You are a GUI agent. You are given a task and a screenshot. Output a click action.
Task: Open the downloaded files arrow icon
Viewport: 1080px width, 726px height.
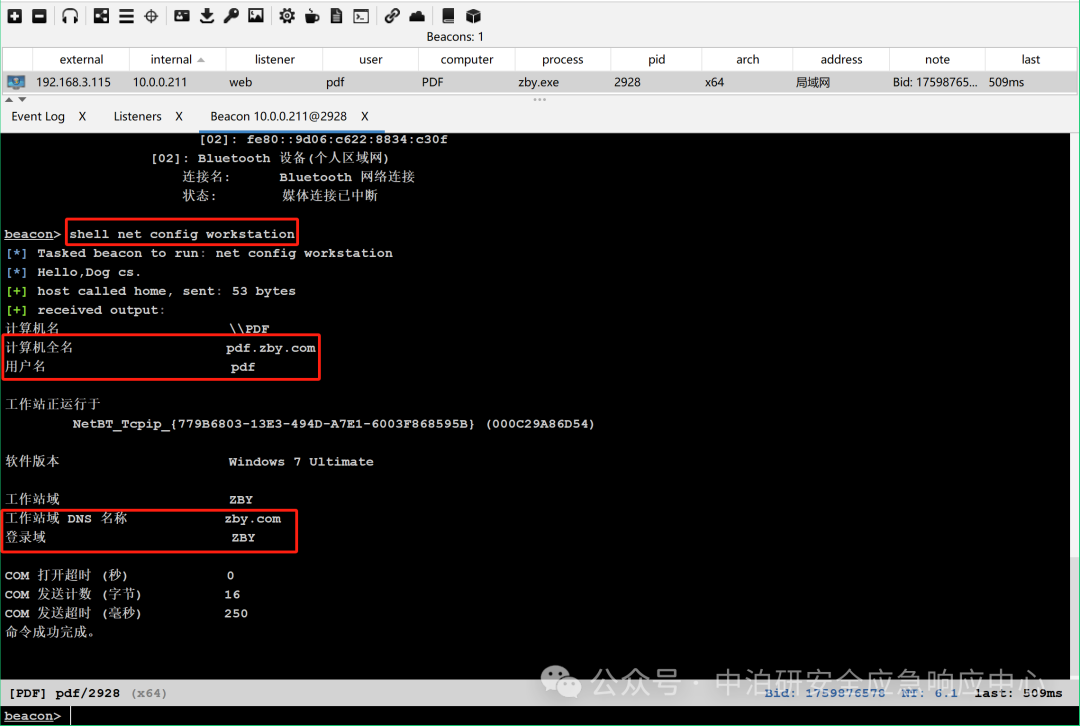coord(207,15)
